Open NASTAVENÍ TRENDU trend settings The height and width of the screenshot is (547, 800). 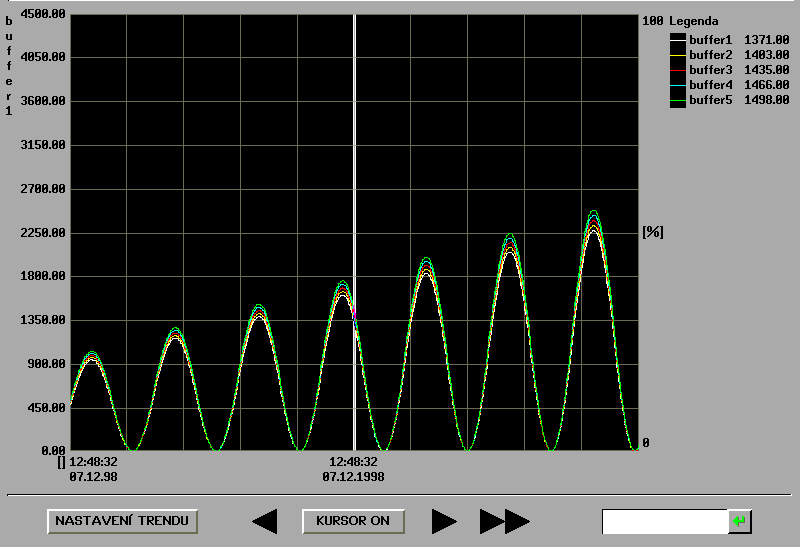pyautogui.click(x=122, y=521)
